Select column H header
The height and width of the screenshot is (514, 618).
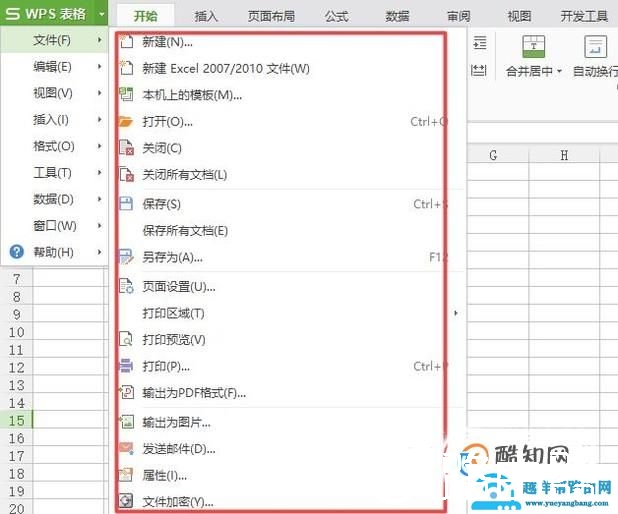(x=564, y=155)
